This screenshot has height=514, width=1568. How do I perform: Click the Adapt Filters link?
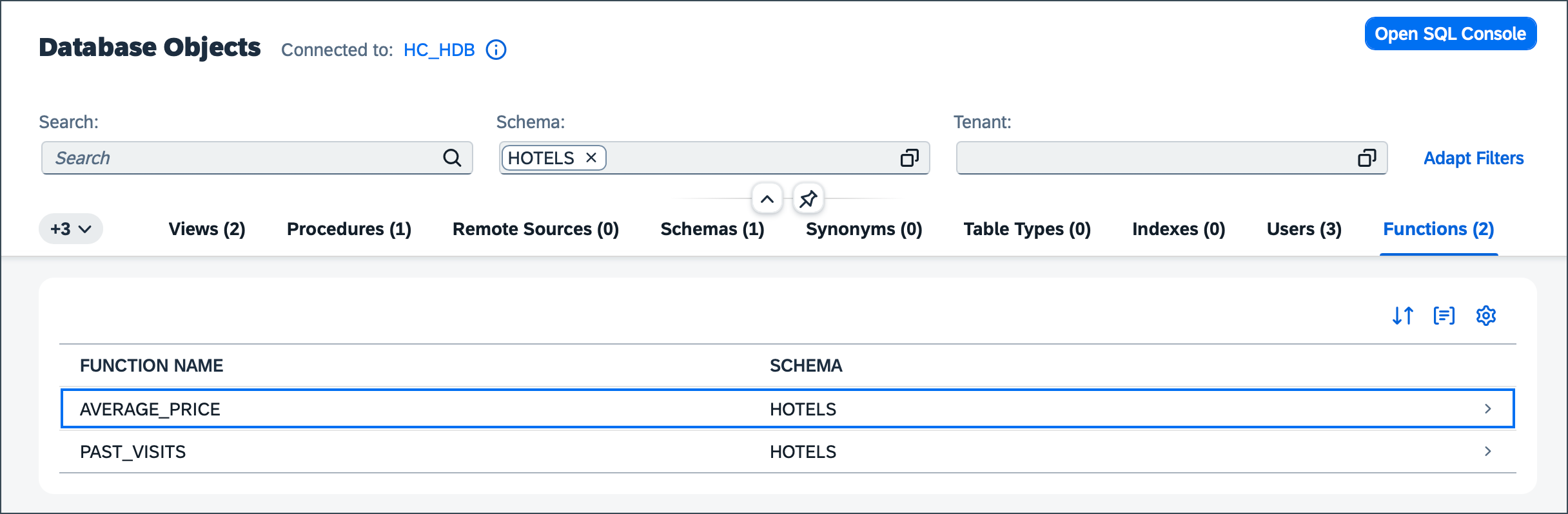1473,158
